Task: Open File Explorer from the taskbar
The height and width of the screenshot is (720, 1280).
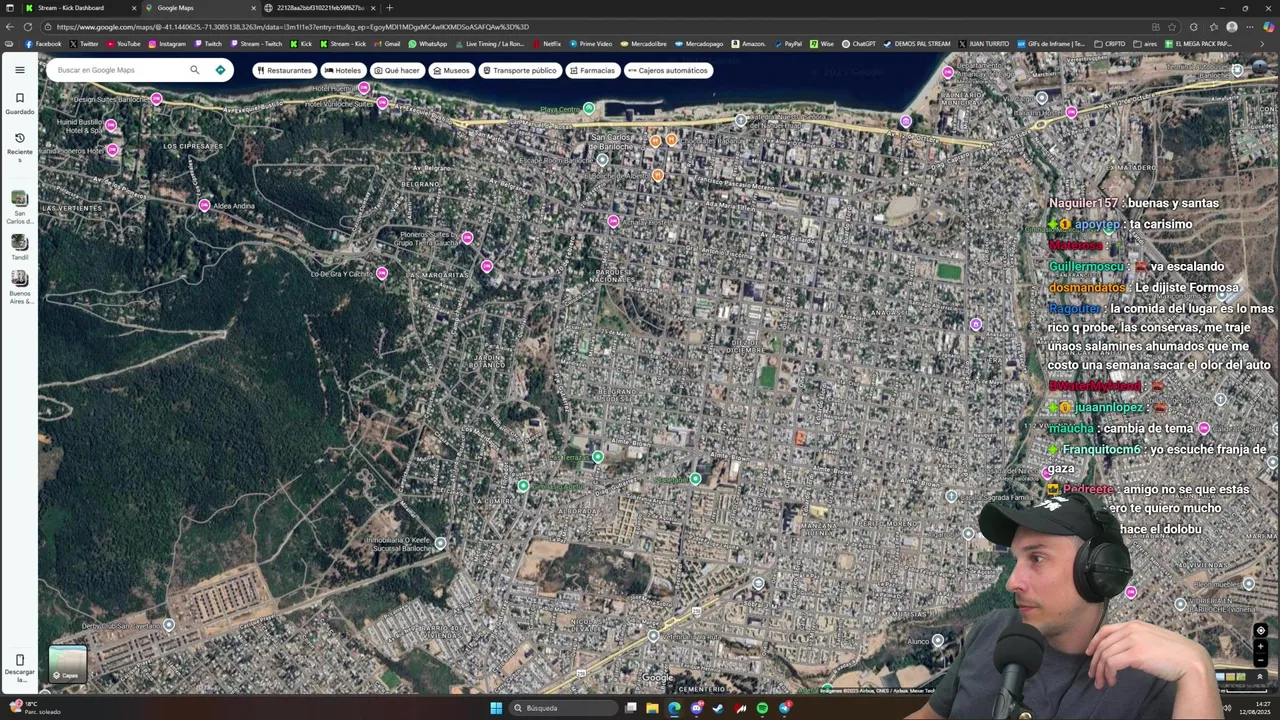Action: click(652, 708)
